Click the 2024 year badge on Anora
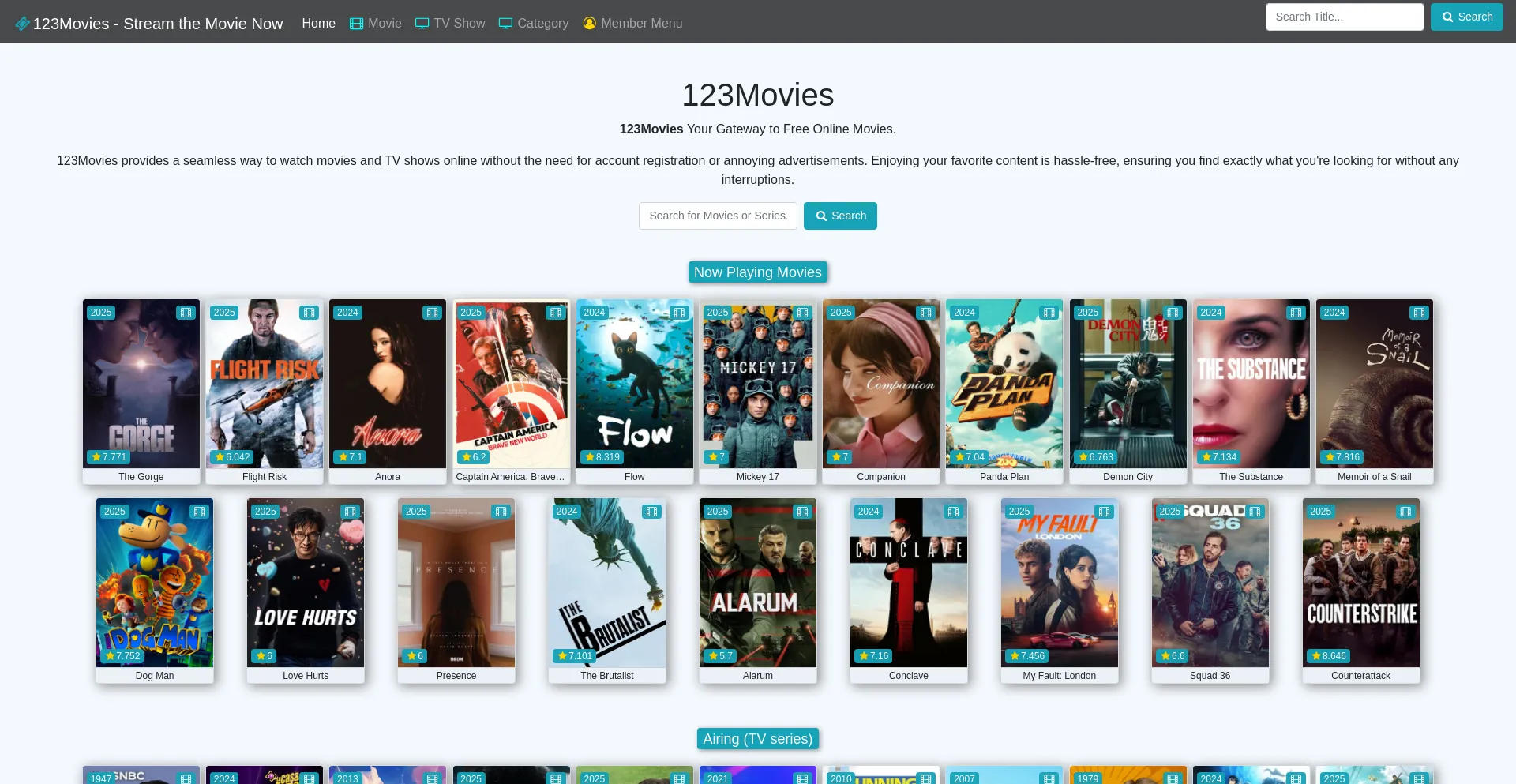The image size is (1516, 784). (x=347, y=313)
